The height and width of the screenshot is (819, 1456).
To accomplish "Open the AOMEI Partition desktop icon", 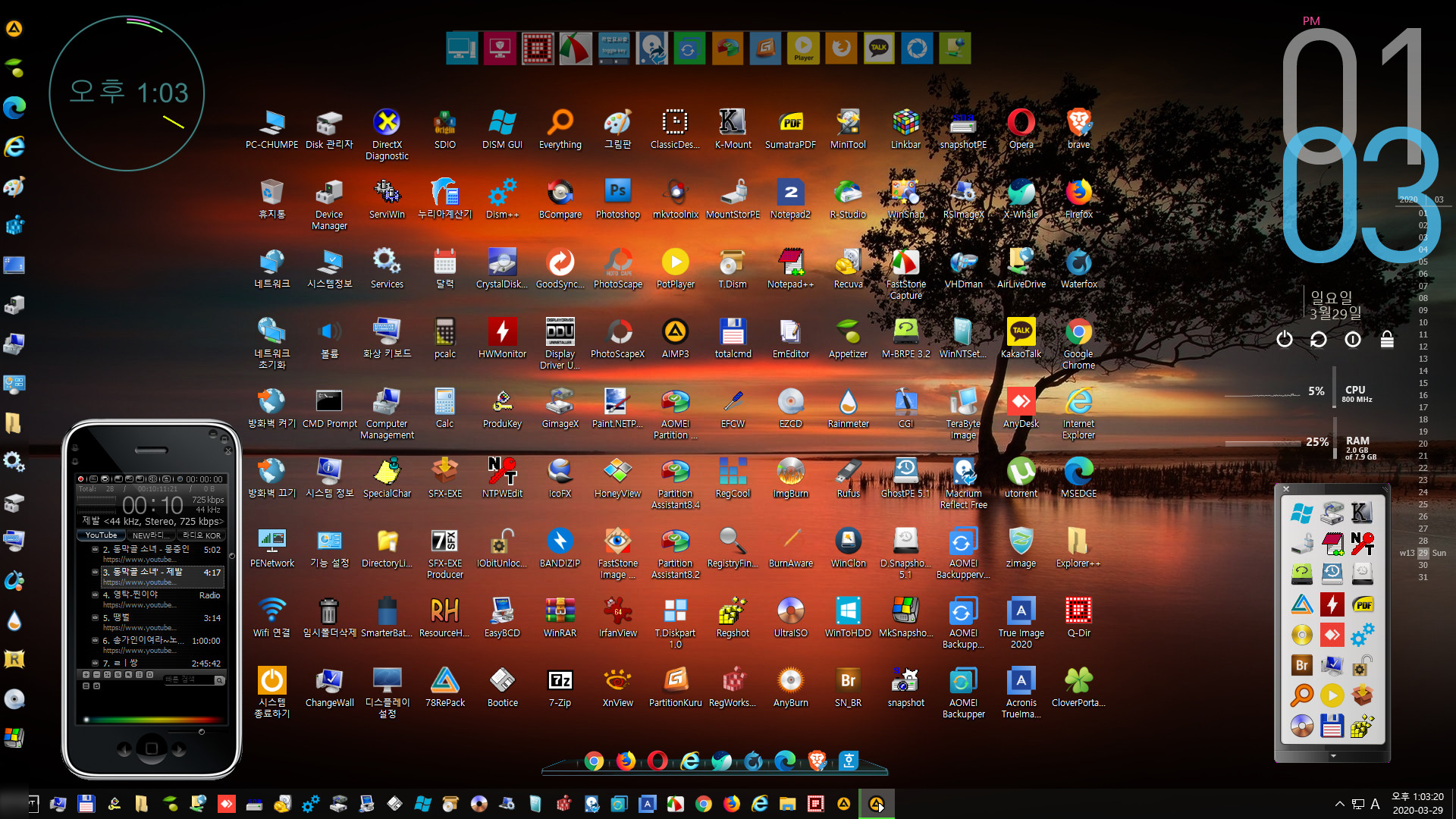I will (675, 413).
